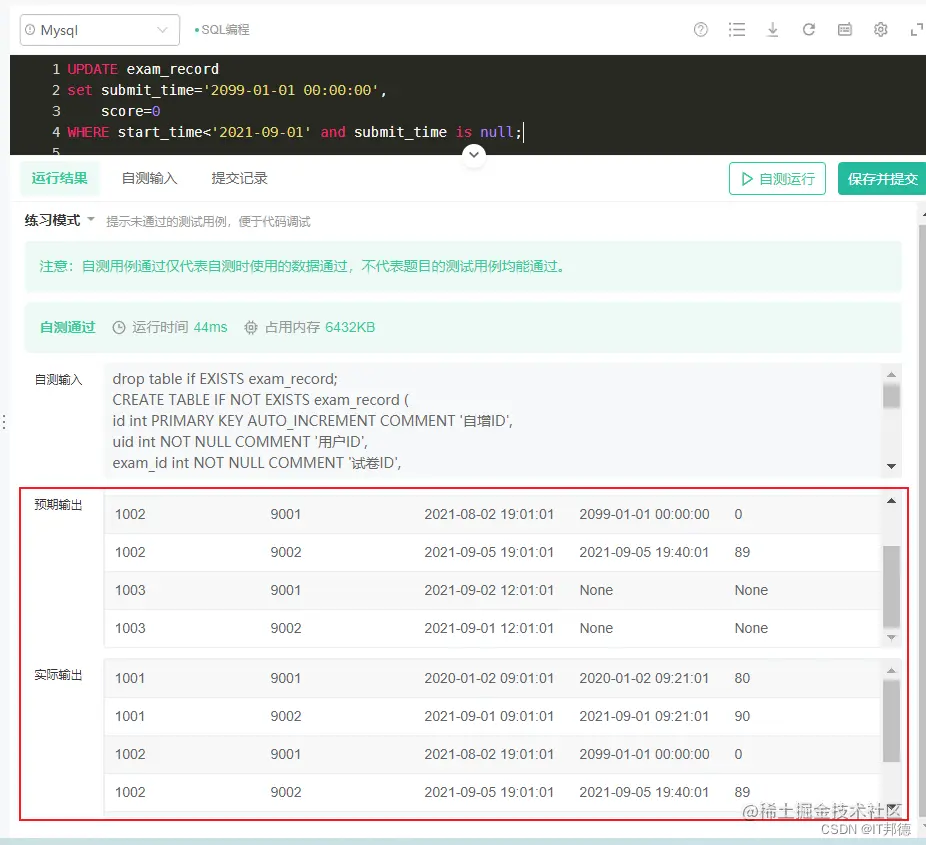Click expected output cell 2021-08-02 19:01:01
926x845 pixels.
pos(489,514)
